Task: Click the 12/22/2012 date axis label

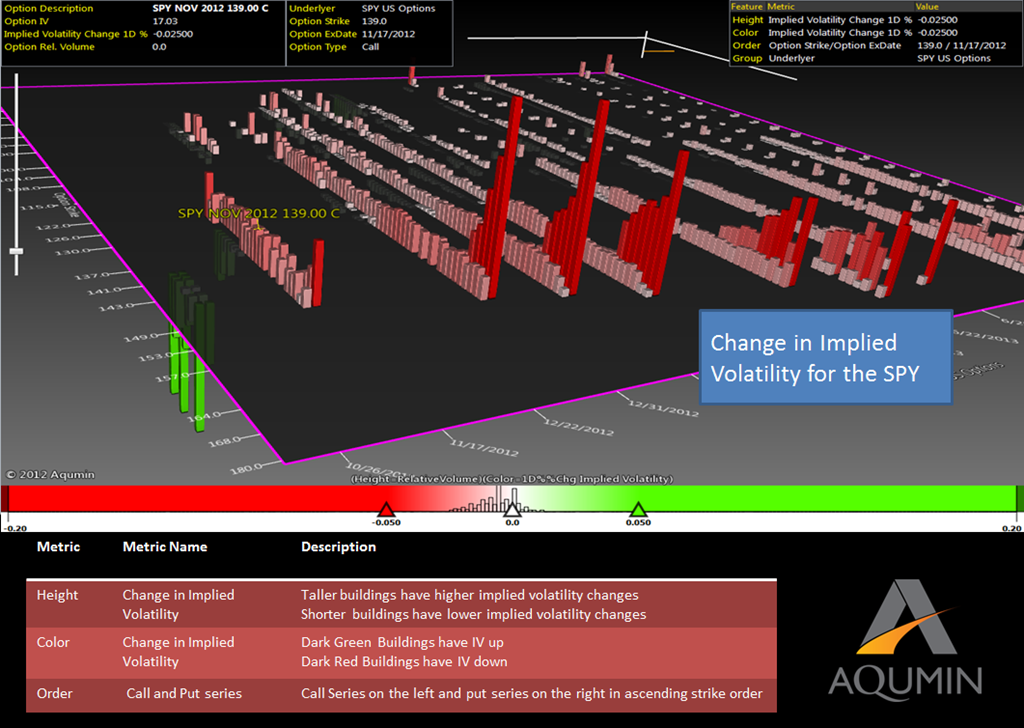Action: 579,426
